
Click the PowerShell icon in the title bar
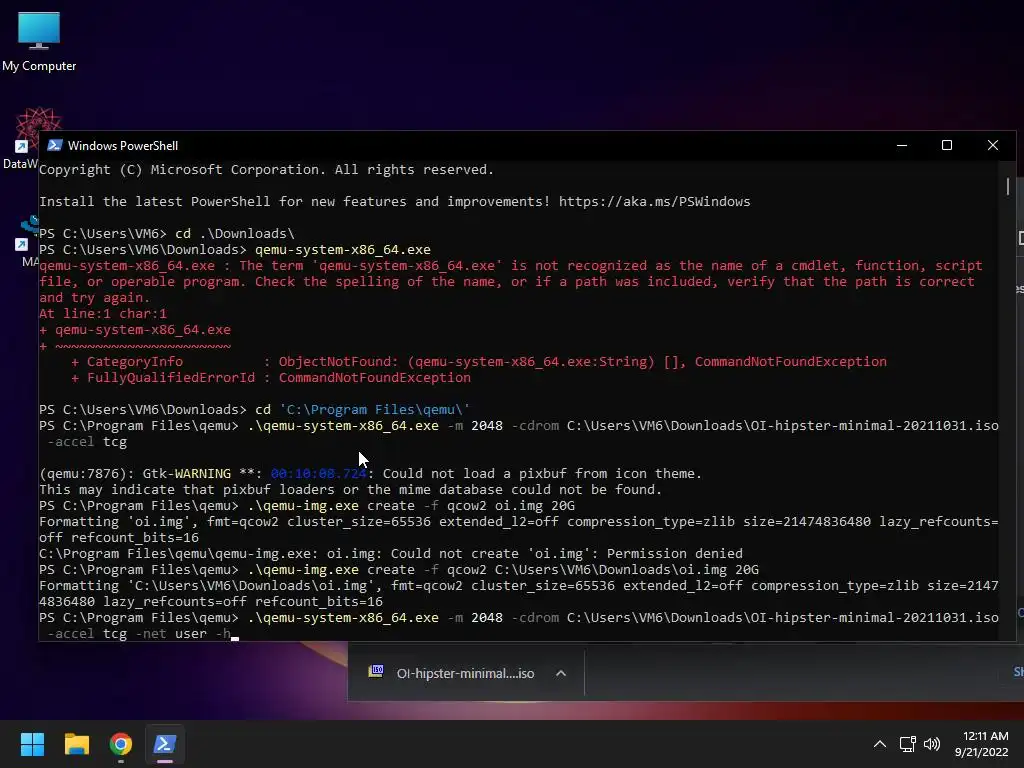[x=55, y=146]
